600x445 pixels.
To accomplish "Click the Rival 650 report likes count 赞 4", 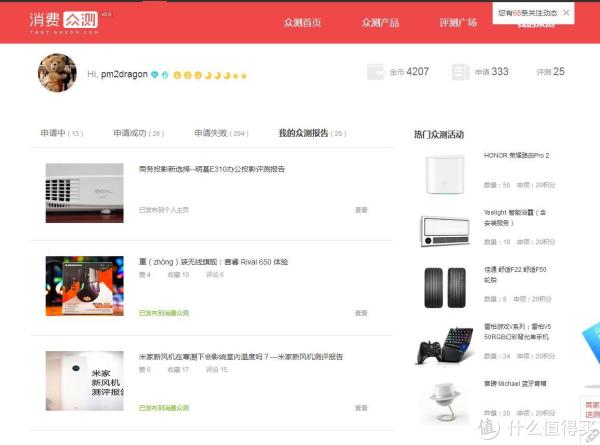I will click(145, 275).
